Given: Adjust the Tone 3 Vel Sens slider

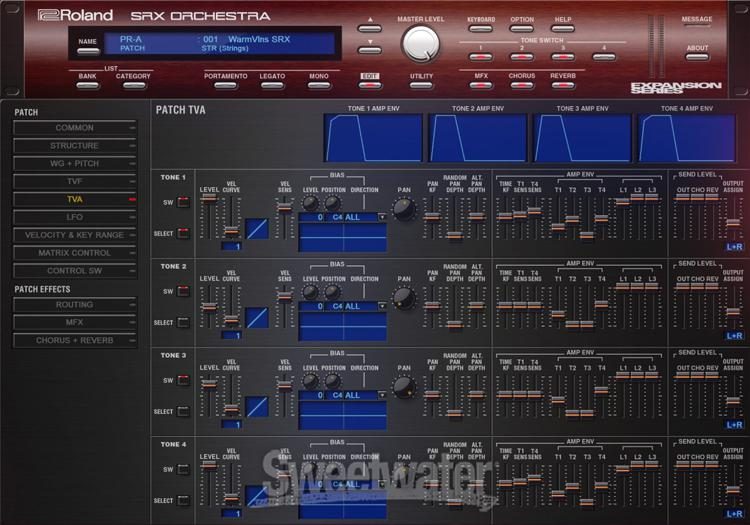Looking at the screenshot, I should point(284,385).
